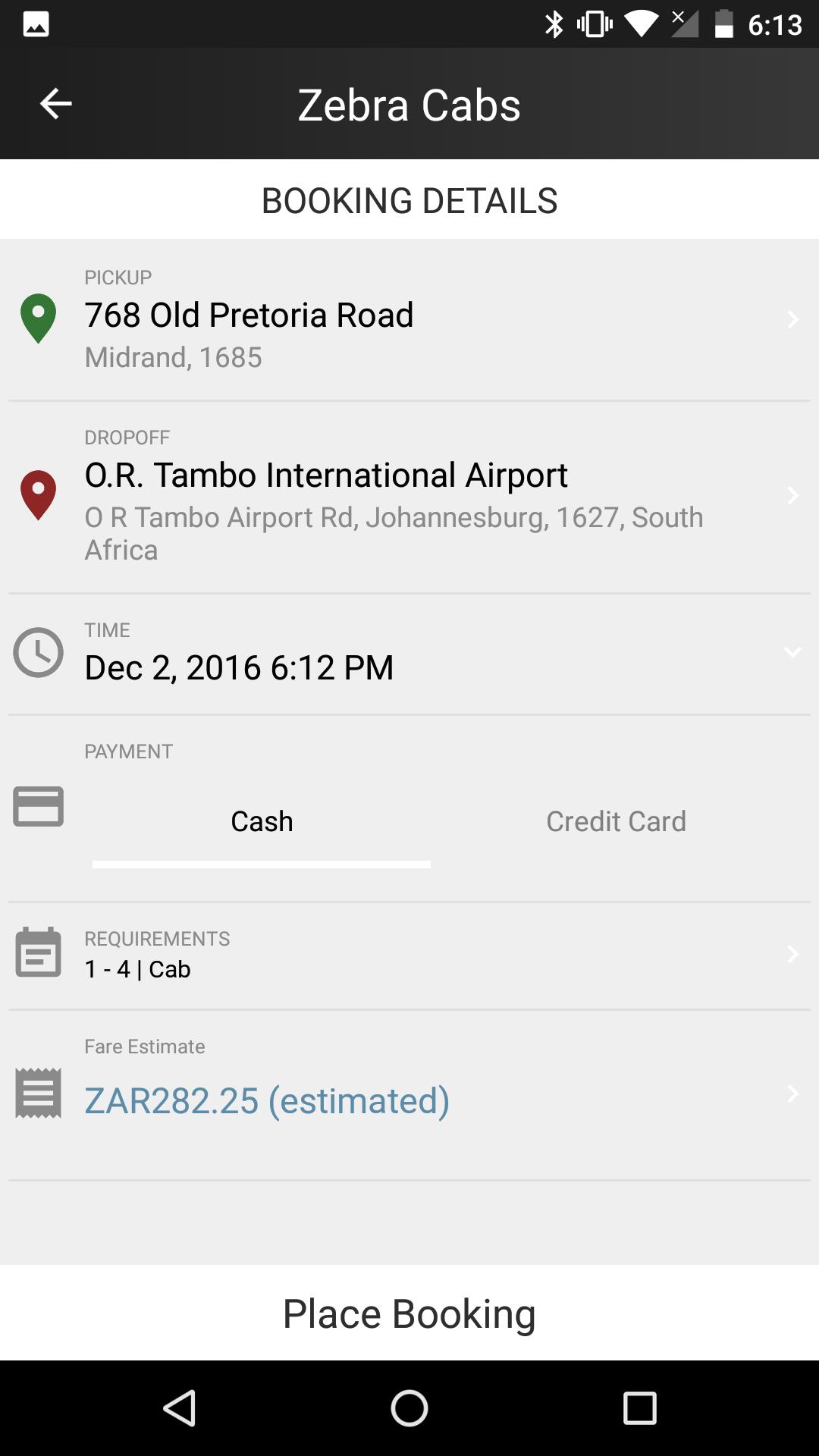
Task: Expand the Requirements row chevron
Action: [x=792, y=953]
